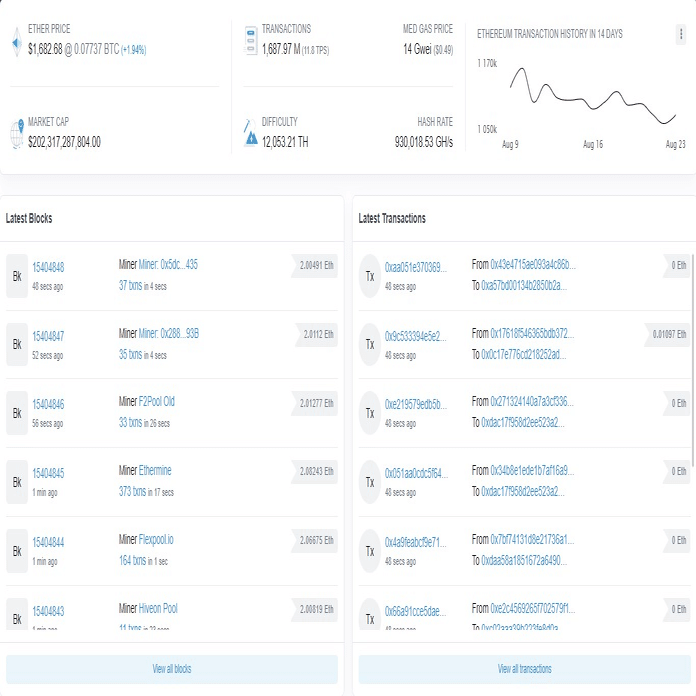Click View all blocks button

172,669
